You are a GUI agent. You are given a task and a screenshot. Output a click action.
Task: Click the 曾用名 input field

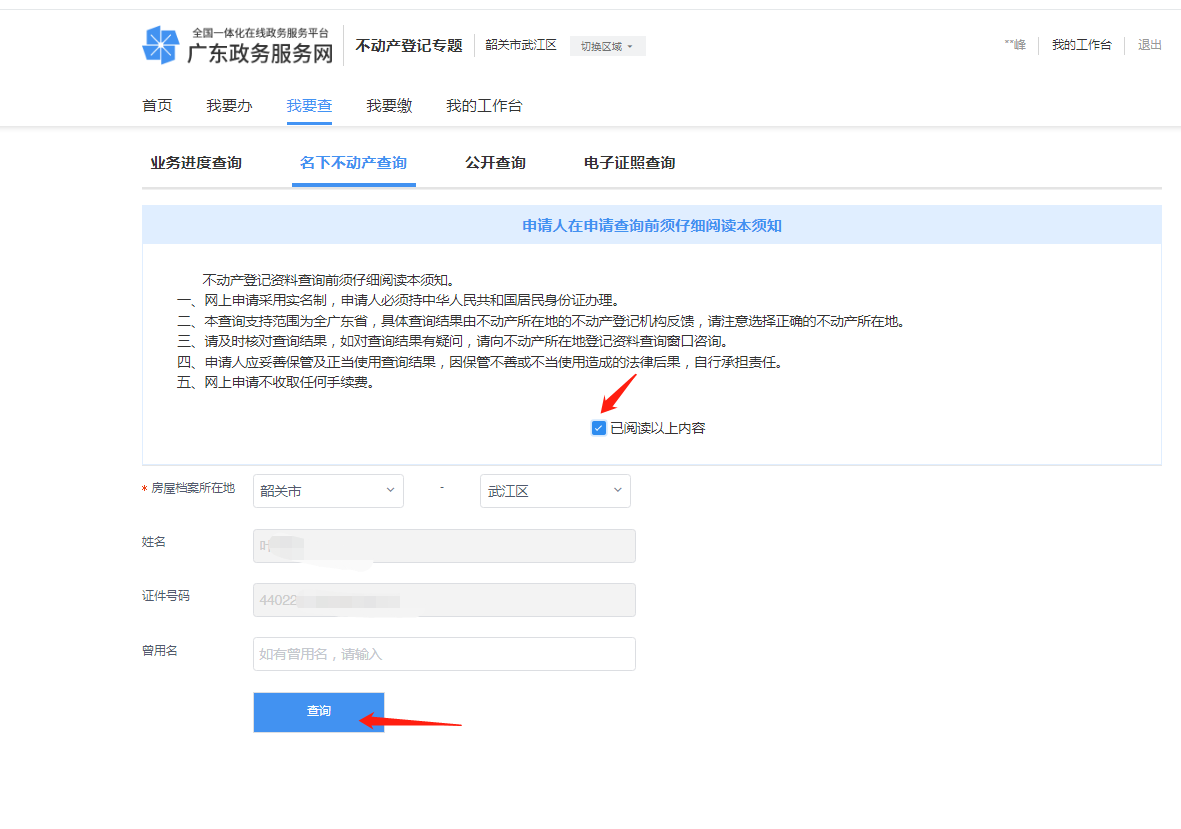pos(444,654)
